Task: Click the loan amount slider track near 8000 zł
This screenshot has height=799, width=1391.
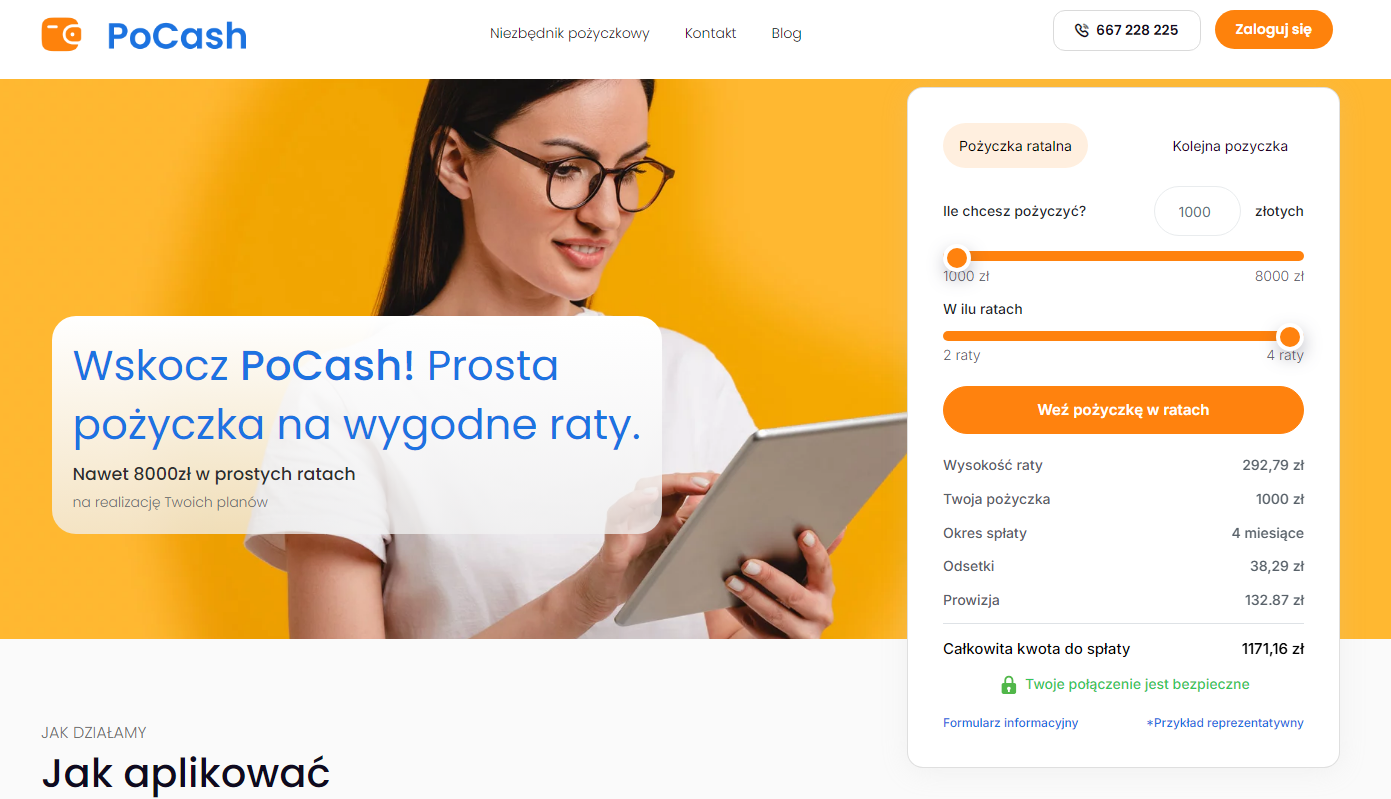Action: pyautogui.click(x=1280, y=256)
